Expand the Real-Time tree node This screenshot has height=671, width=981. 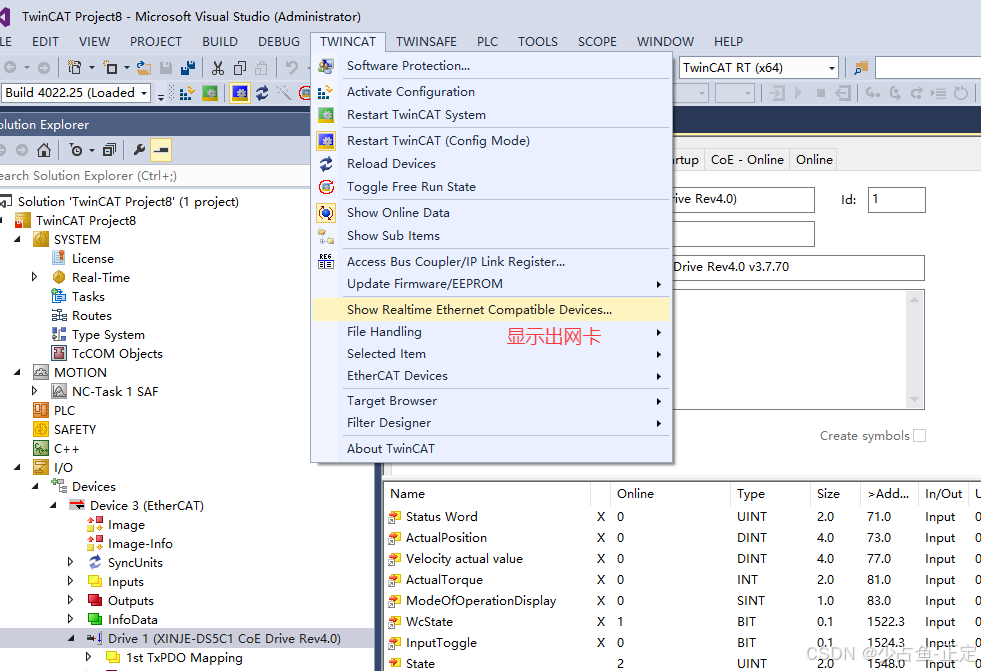34,277
